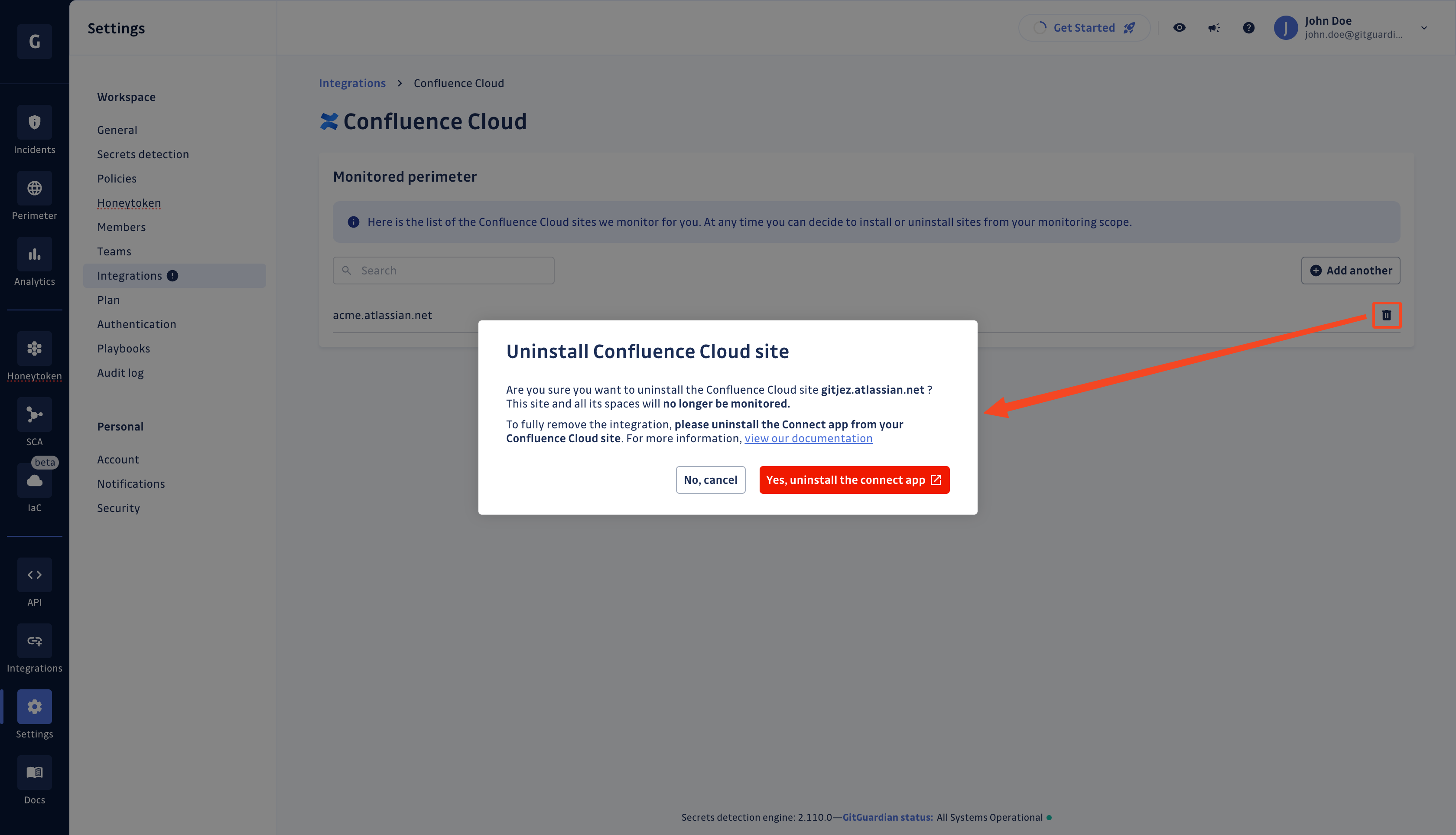This screenshot has height=835, width=1456.
Task: Click the Integrations alert badge icon
Action: tap(172, 276)
